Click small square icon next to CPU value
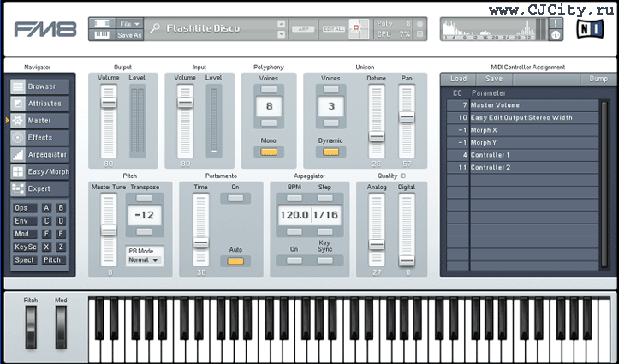Image resolution: width=619 pixels, height=364 pixels. [420, 34]
